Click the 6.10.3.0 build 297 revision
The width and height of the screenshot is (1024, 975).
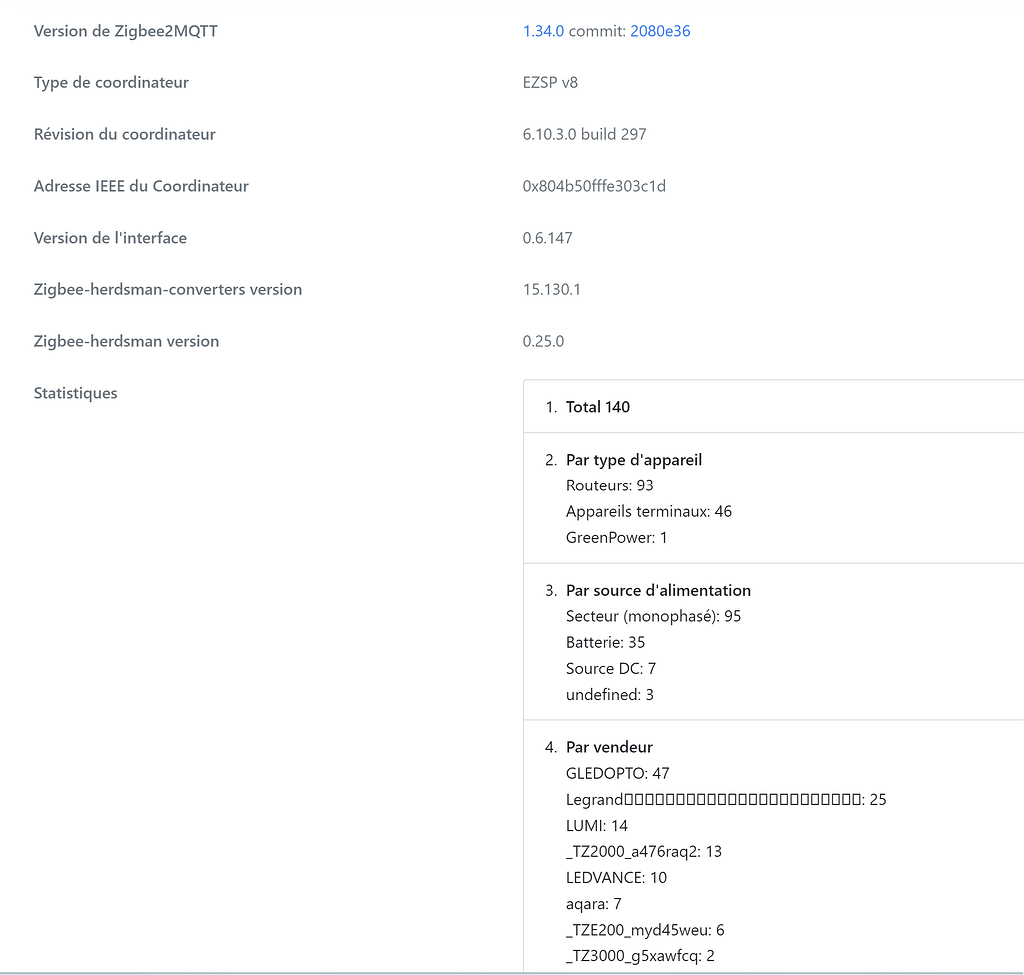[x=584, y=134]
